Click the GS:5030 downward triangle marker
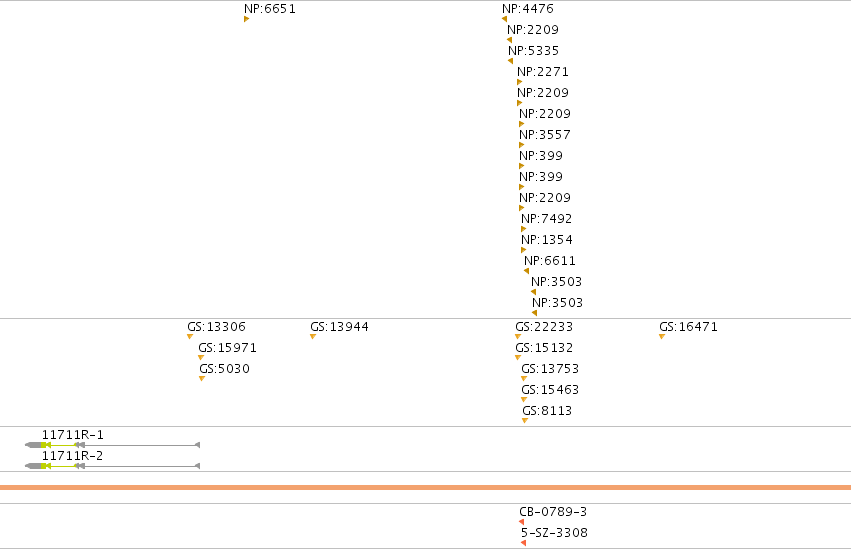 click(202, 379)
